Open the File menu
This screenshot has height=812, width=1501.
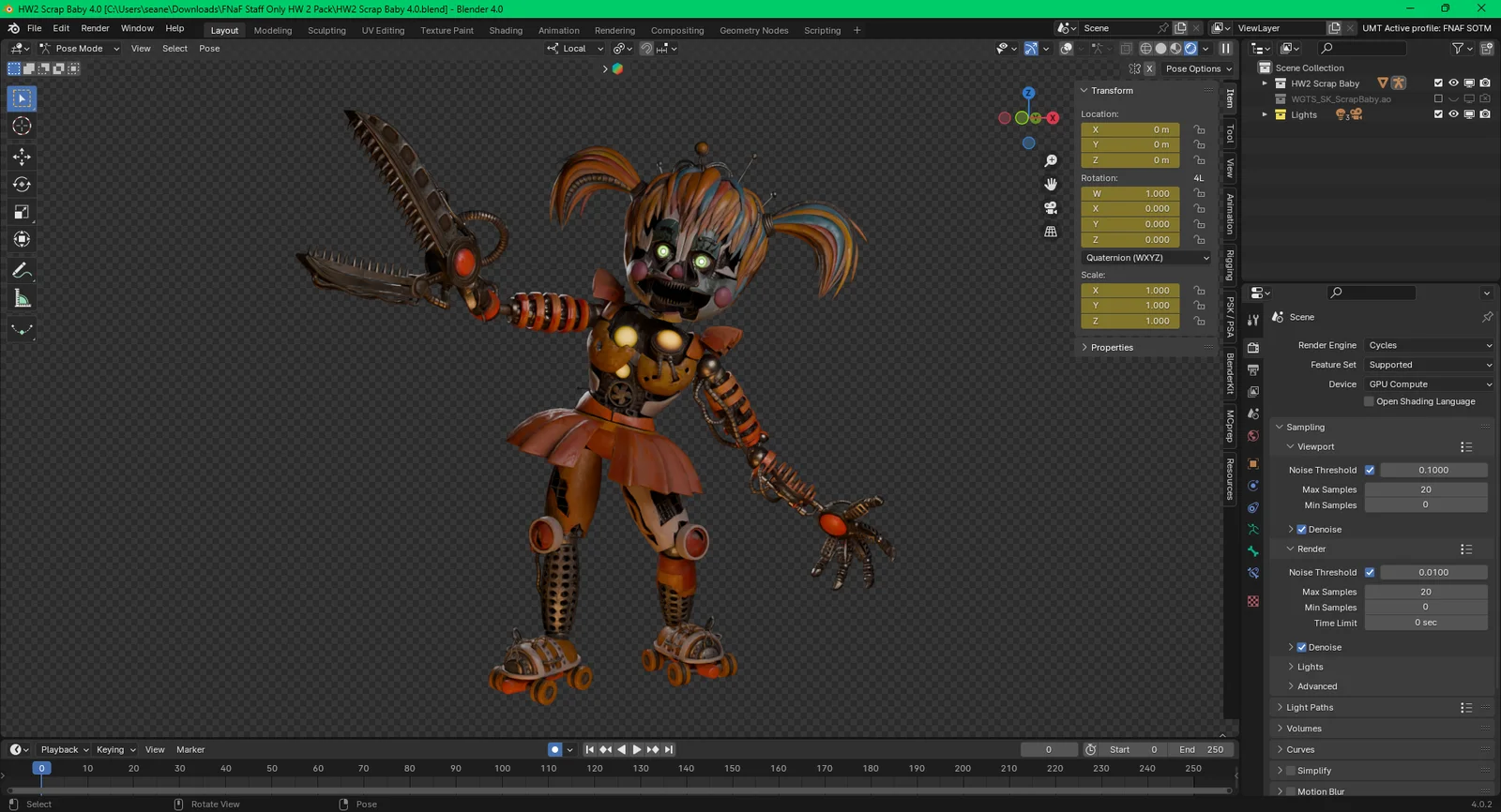[35, 28]
